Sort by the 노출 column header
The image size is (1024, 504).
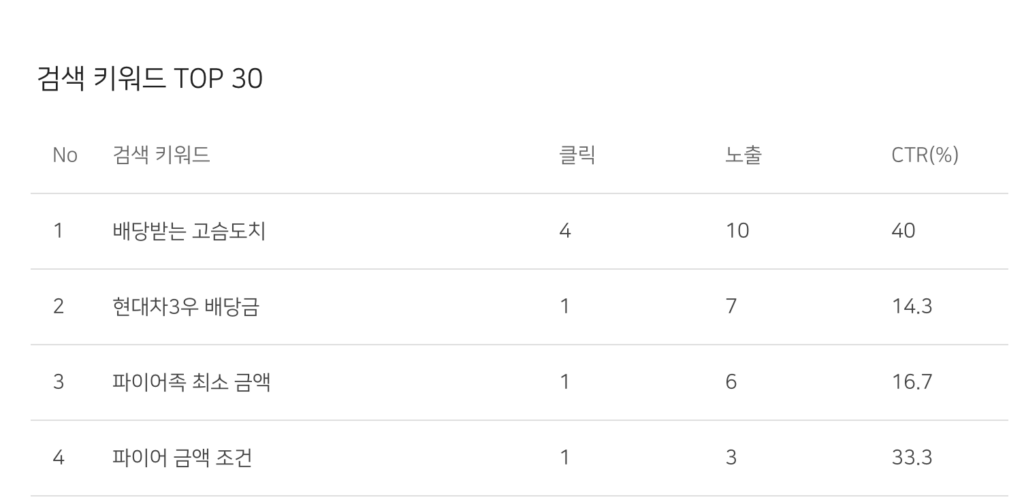click(743, 155)
